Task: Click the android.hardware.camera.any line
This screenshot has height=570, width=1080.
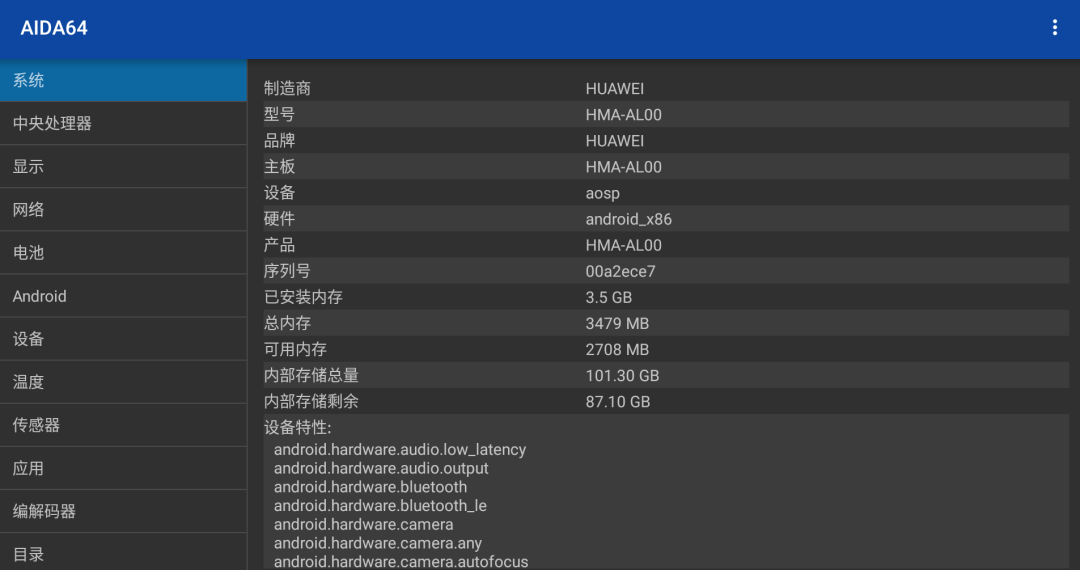Action: (378, 543)
